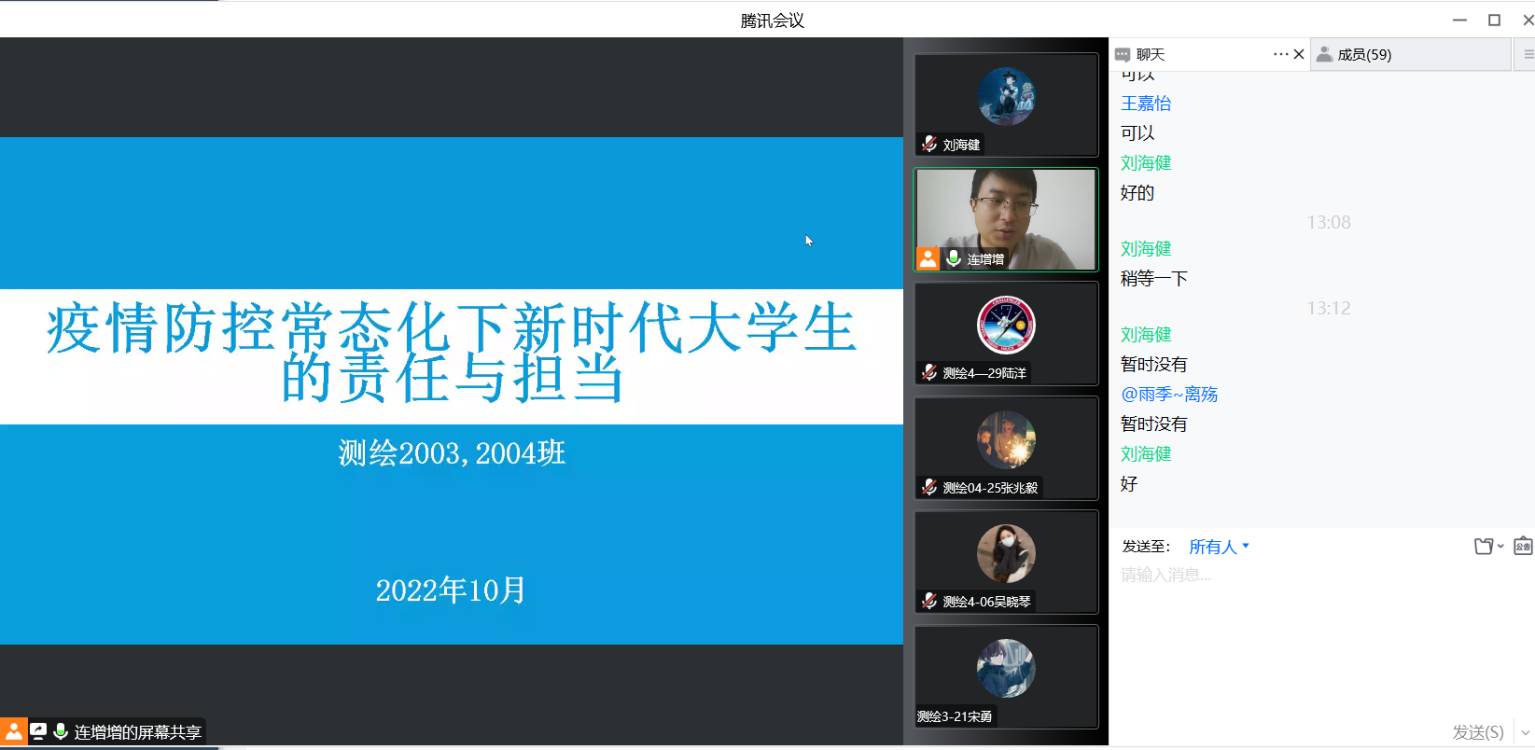Close the 聊天 chat panel with X

[x=1299, y=54]
